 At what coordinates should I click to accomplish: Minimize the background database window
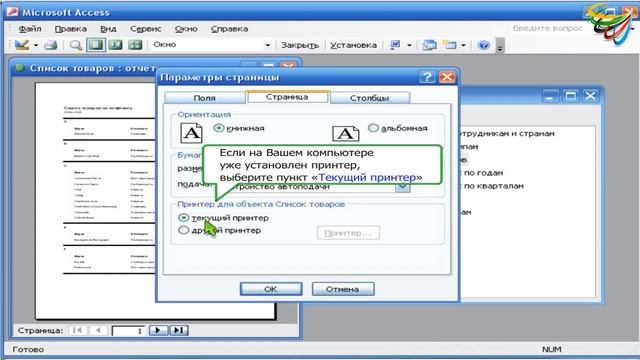click(x=550, y=96)
